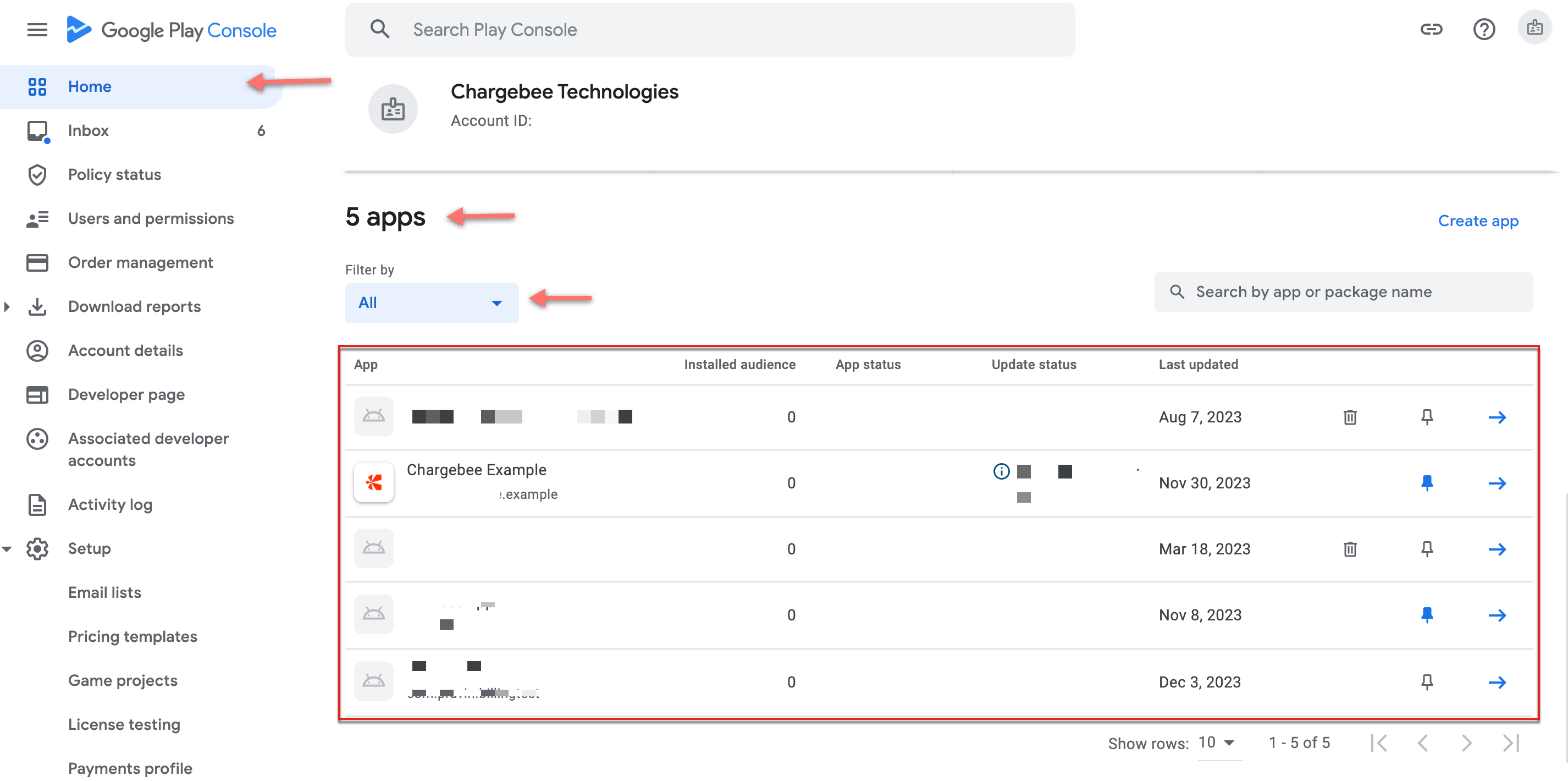The image size is (1568, 781).
Task: Click the Create app link
Action: (x=1477, y=221)
